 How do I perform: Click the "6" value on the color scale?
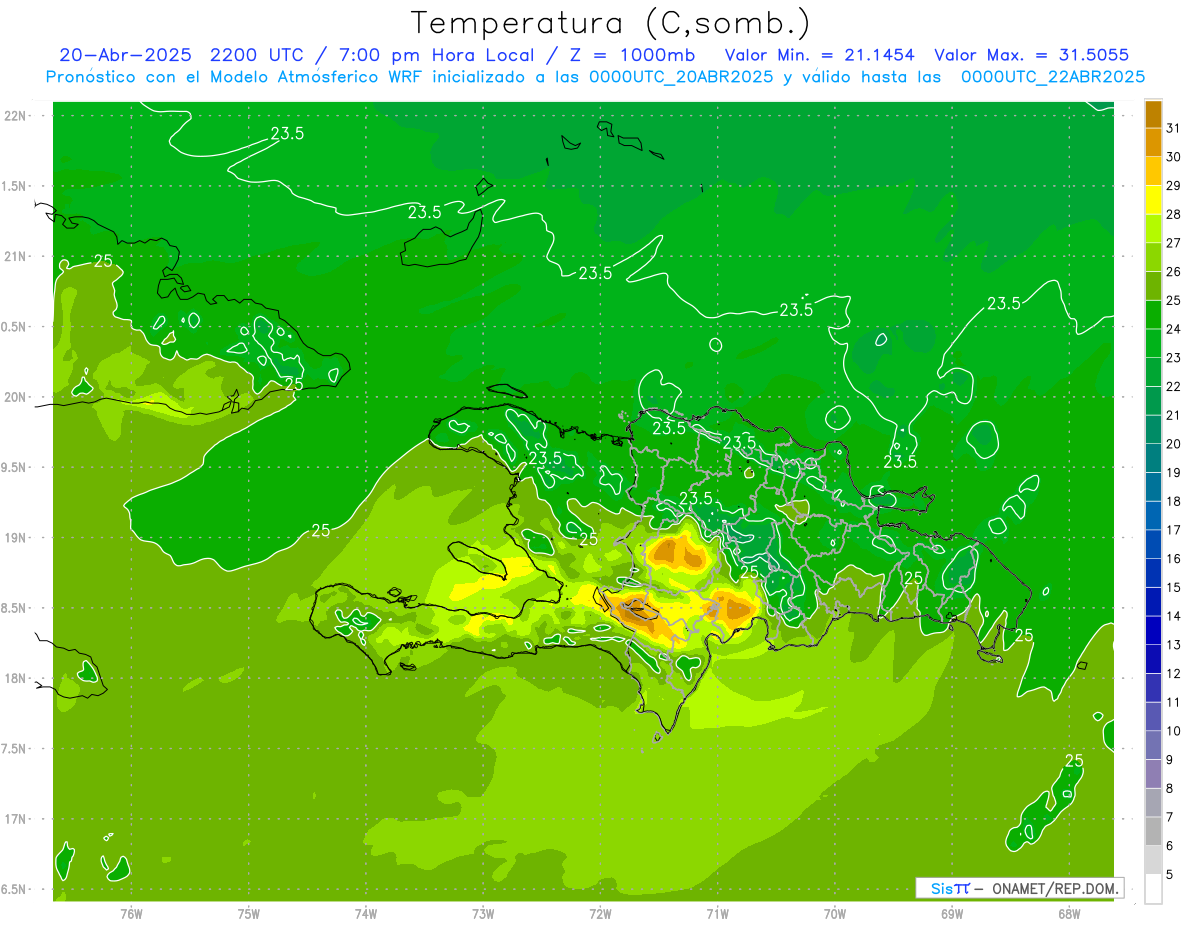[x=1170, y=846]
